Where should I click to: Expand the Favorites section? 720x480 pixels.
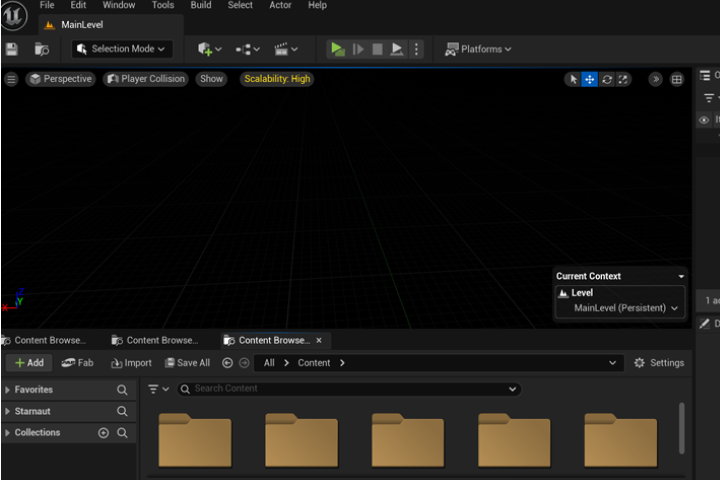(x=34, y=390)
